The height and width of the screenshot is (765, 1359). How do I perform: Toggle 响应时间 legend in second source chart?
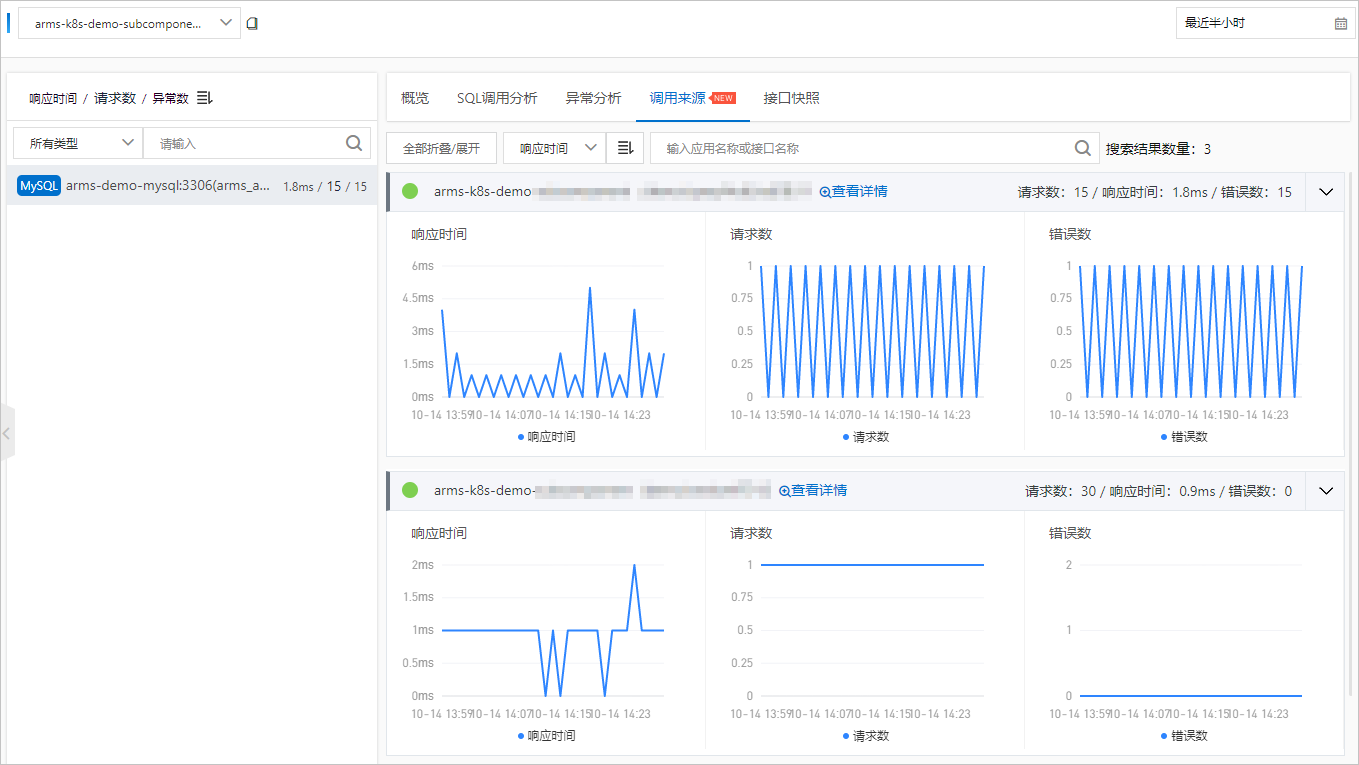(x=546, y=735)
